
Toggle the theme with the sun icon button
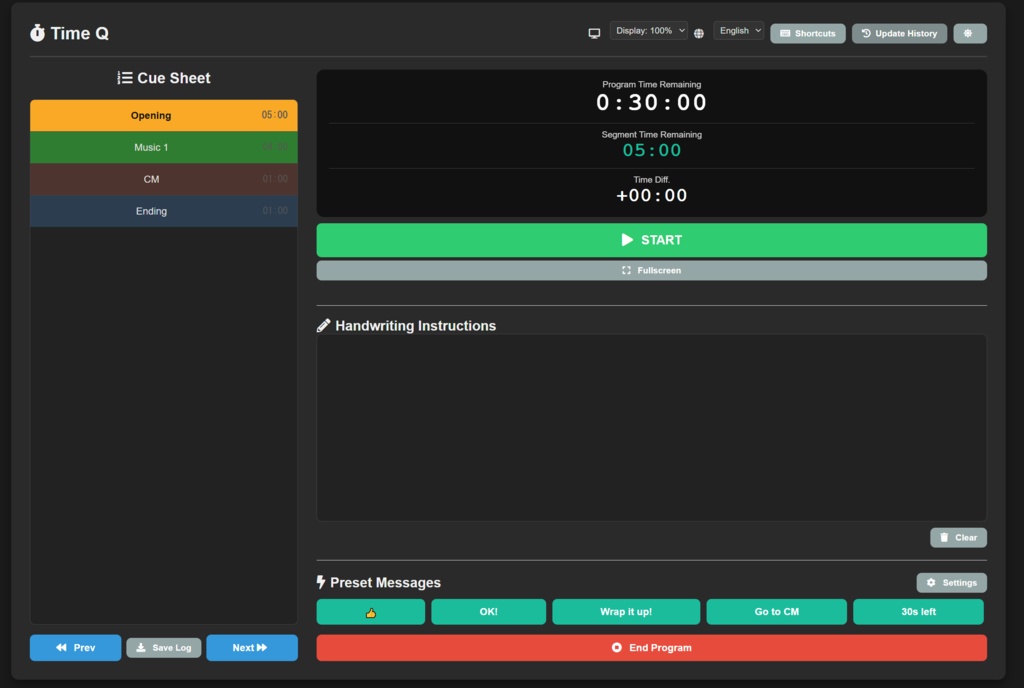970,33
